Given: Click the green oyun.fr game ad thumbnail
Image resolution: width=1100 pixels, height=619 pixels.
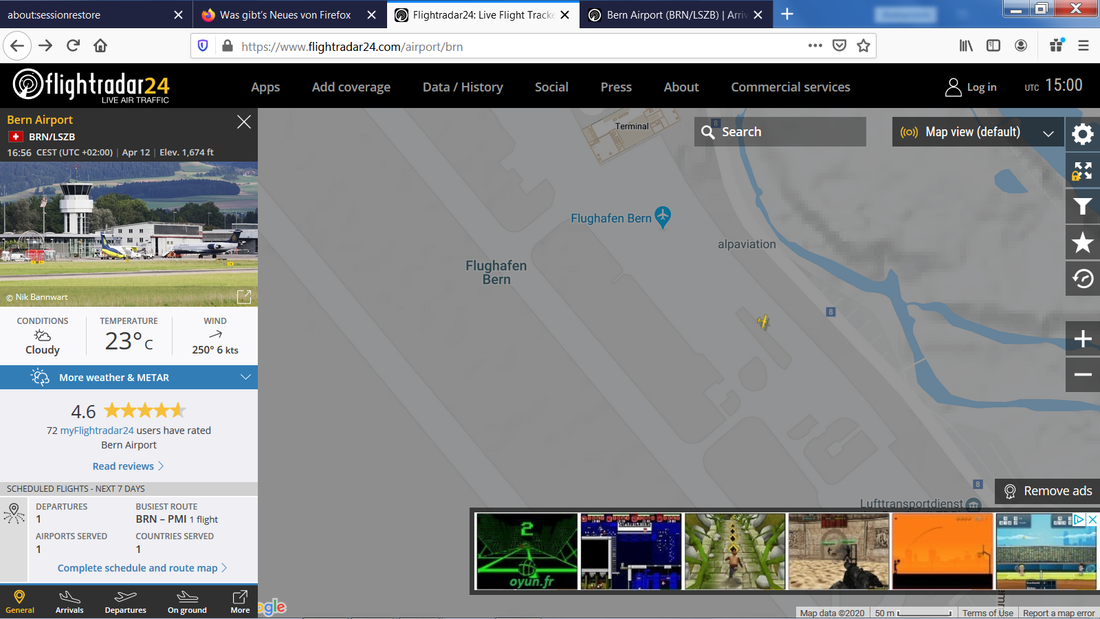Looking at the screenshot, I should pos(526,551).
